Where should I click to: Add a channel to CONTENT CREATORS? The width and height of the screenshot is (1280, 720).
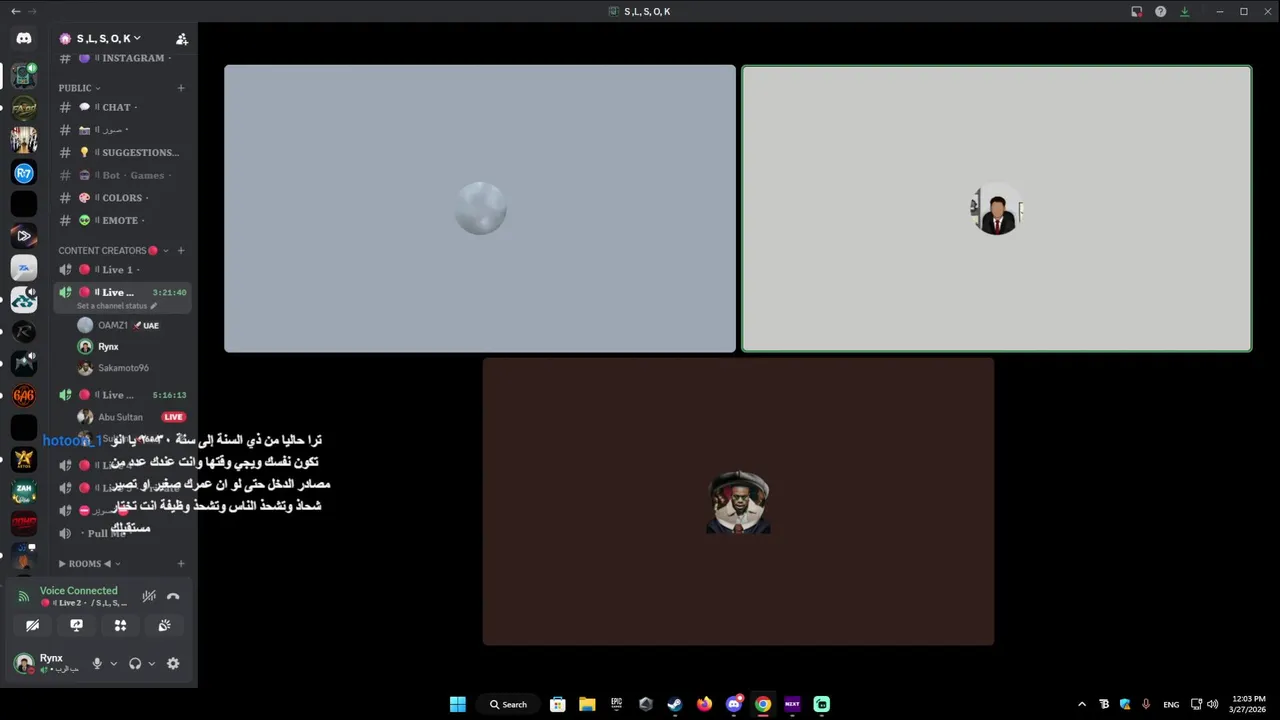click(x=181, y=250)
